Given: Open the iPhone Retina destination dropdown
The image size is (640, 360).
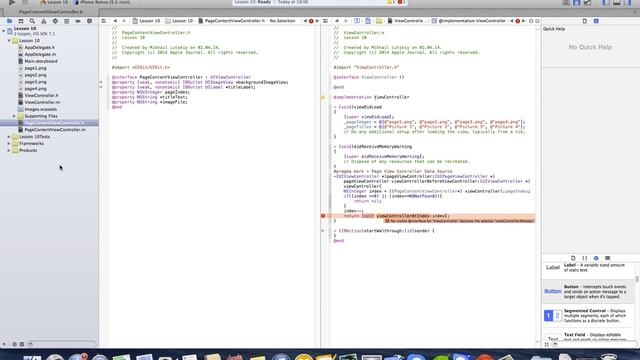Looking at the screenshot, I should tap(103, 2).
